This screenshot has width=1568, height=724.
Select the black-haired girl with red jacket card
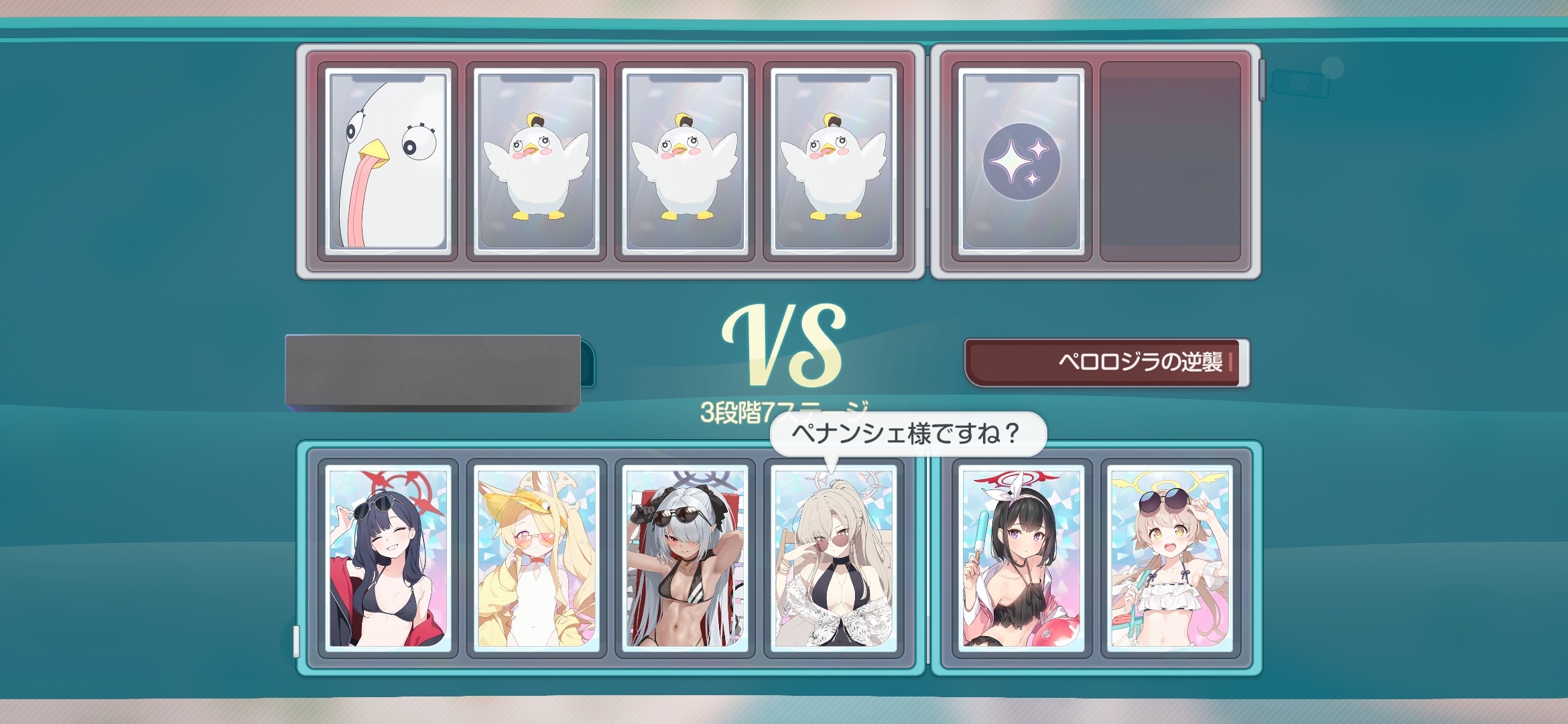pyautogui.click(x=388, y=558)
